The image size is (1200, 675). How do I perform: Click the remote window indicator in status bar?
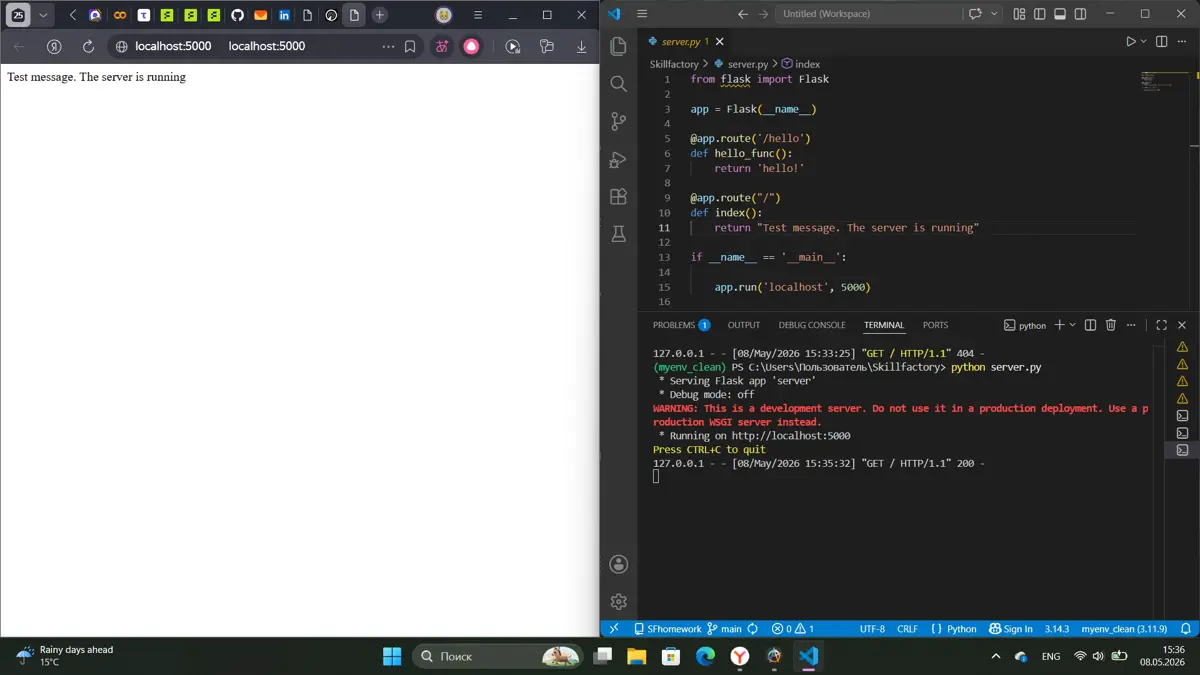(x=614, y=629)
